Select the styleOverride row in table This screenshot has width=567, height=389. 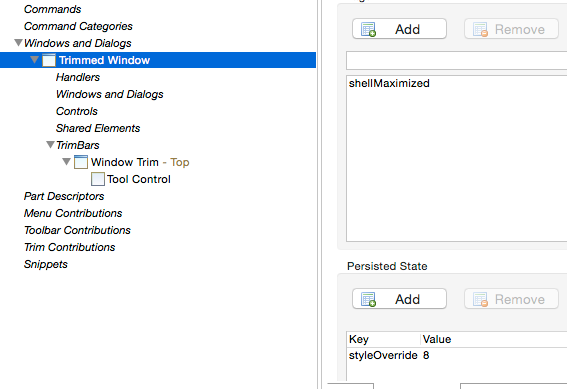pyautogui.click(x=456, y=355)
